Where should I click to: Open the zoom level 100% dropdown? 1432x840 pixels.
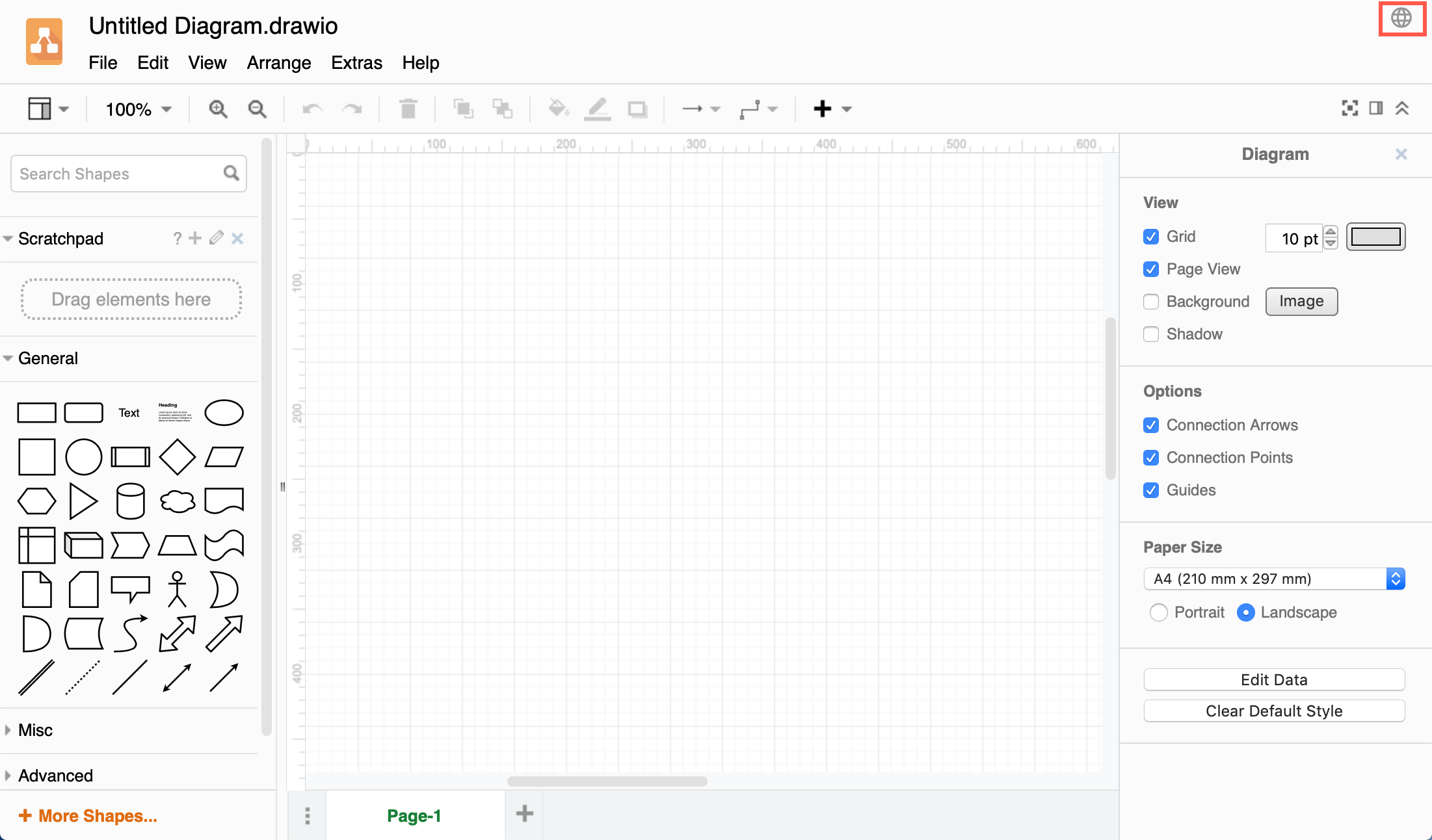coord(139,109)
